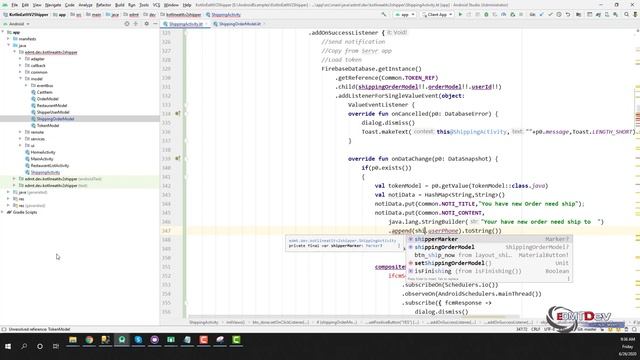
Task: Collapse the model package
Action: (x=20, y=79)
